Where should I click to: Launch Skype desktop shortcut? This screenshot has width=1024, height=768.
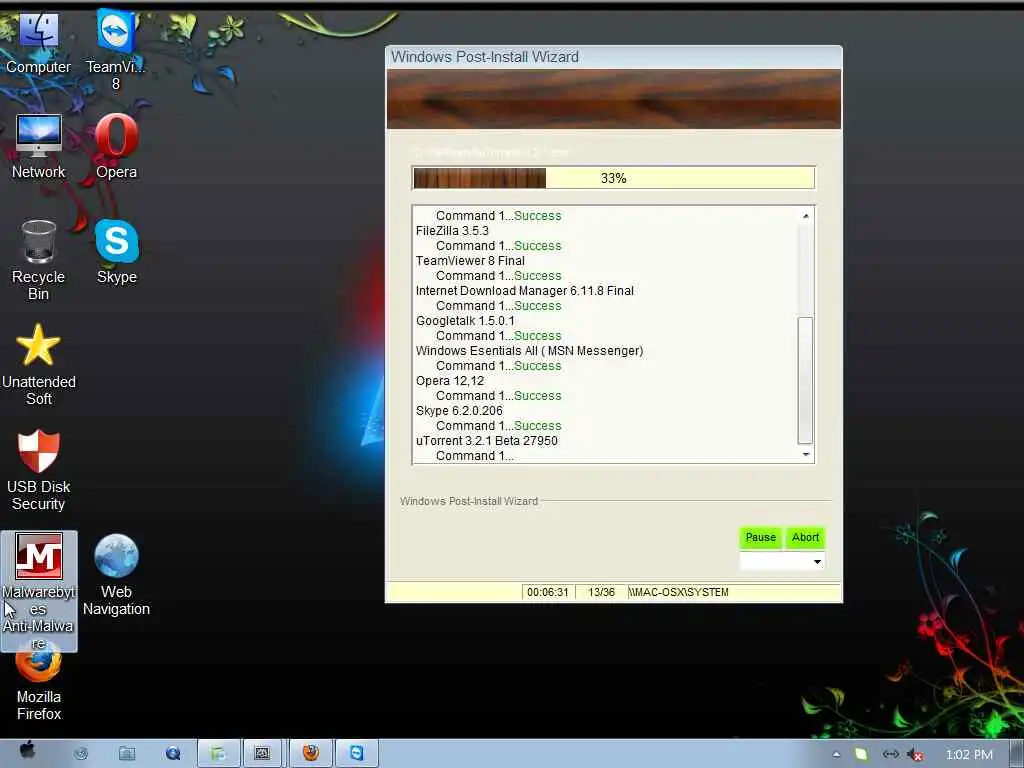(117, 252)
